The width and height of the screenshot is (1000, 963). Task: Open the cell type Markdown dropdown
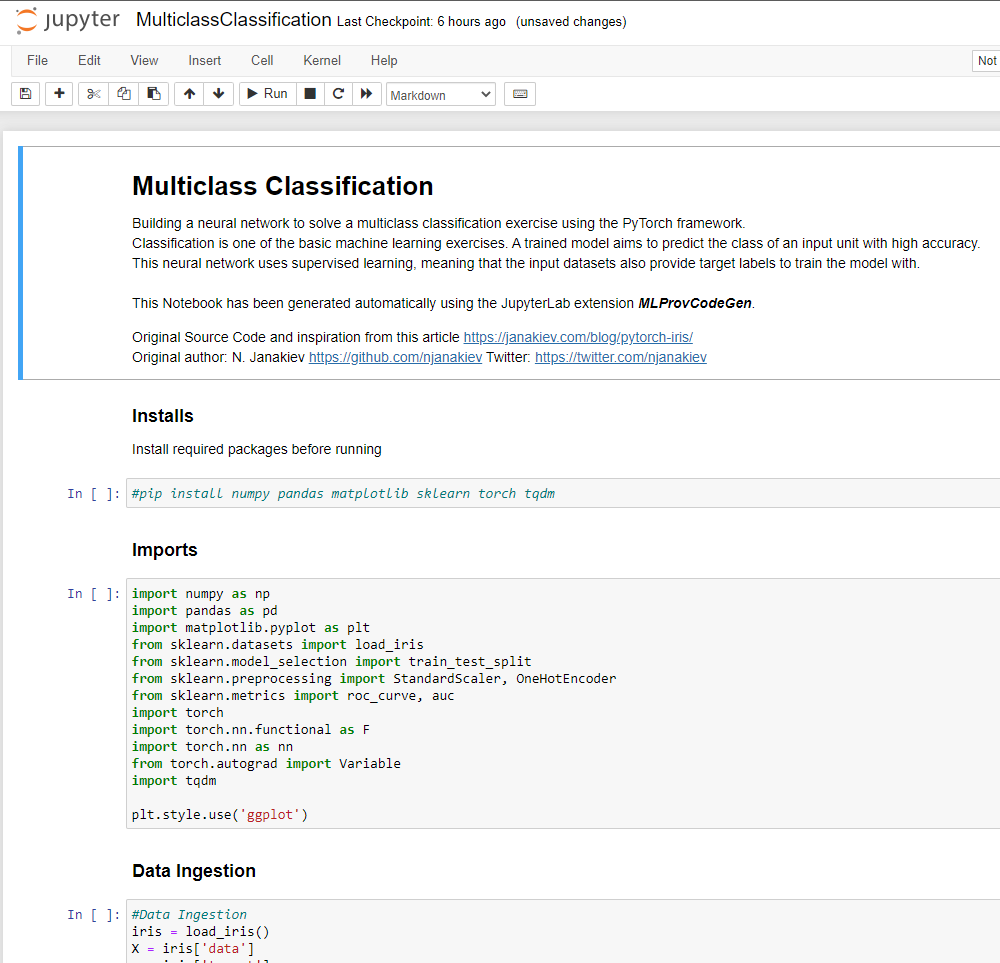441,94
